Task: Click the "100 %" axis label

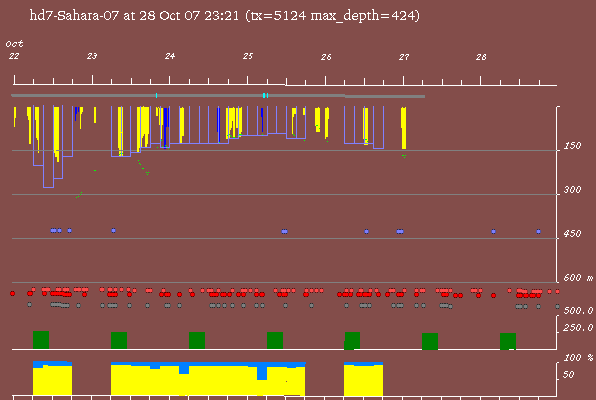Action: tap(578, 358)
